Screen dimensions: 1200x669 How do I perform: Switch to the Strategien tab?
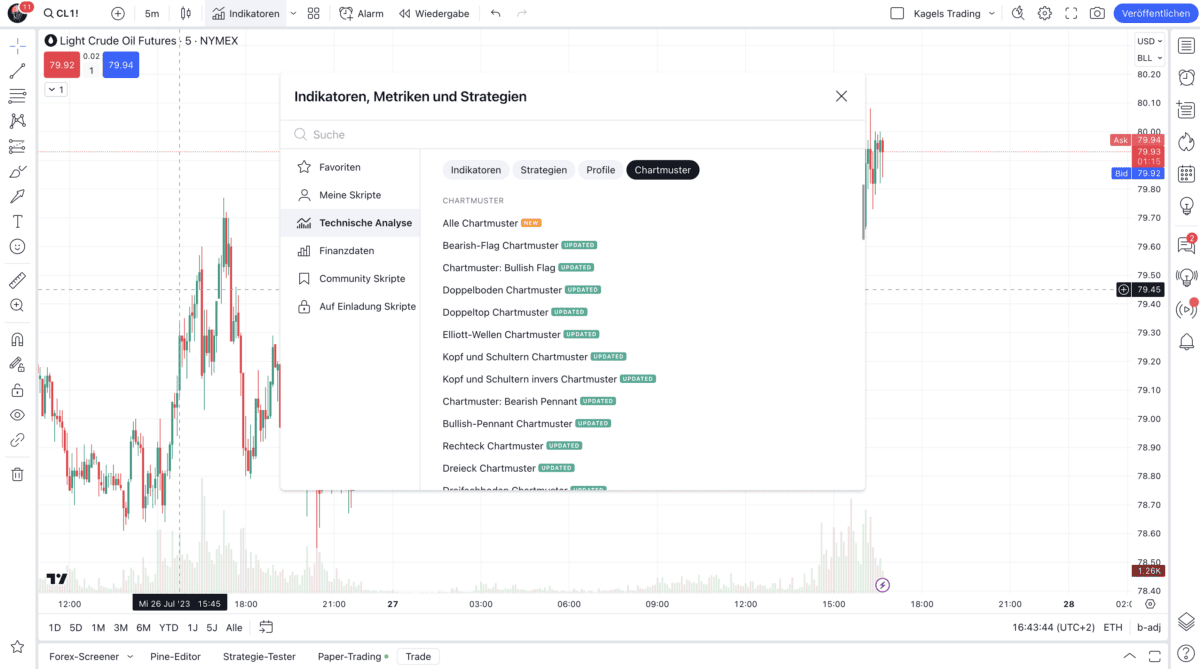click(x=543, y=170)
